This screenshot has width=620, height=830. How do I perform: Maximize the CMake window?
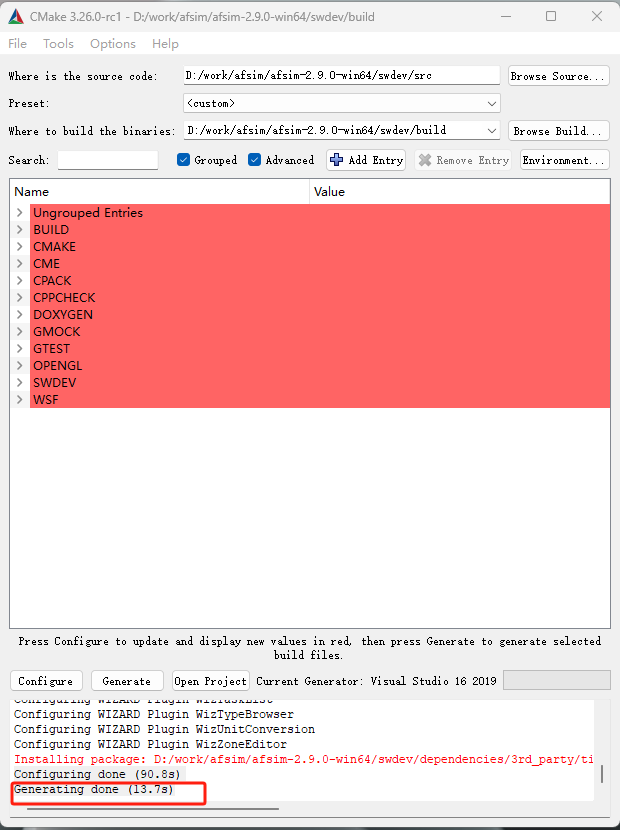coord(551,16)
